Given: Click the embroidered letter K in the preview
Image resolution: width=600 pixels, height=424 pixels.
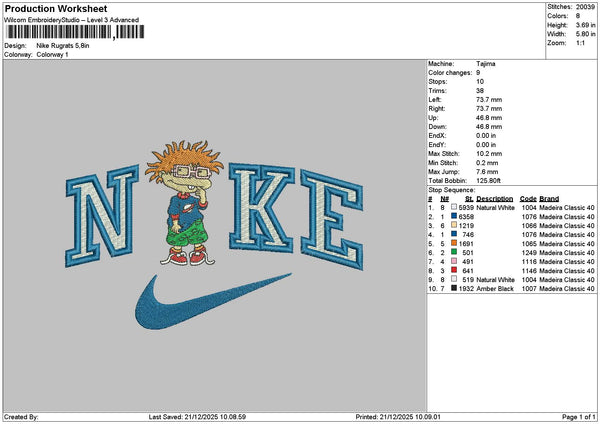Looking at the screenshot, I should (x=261, y=208).
